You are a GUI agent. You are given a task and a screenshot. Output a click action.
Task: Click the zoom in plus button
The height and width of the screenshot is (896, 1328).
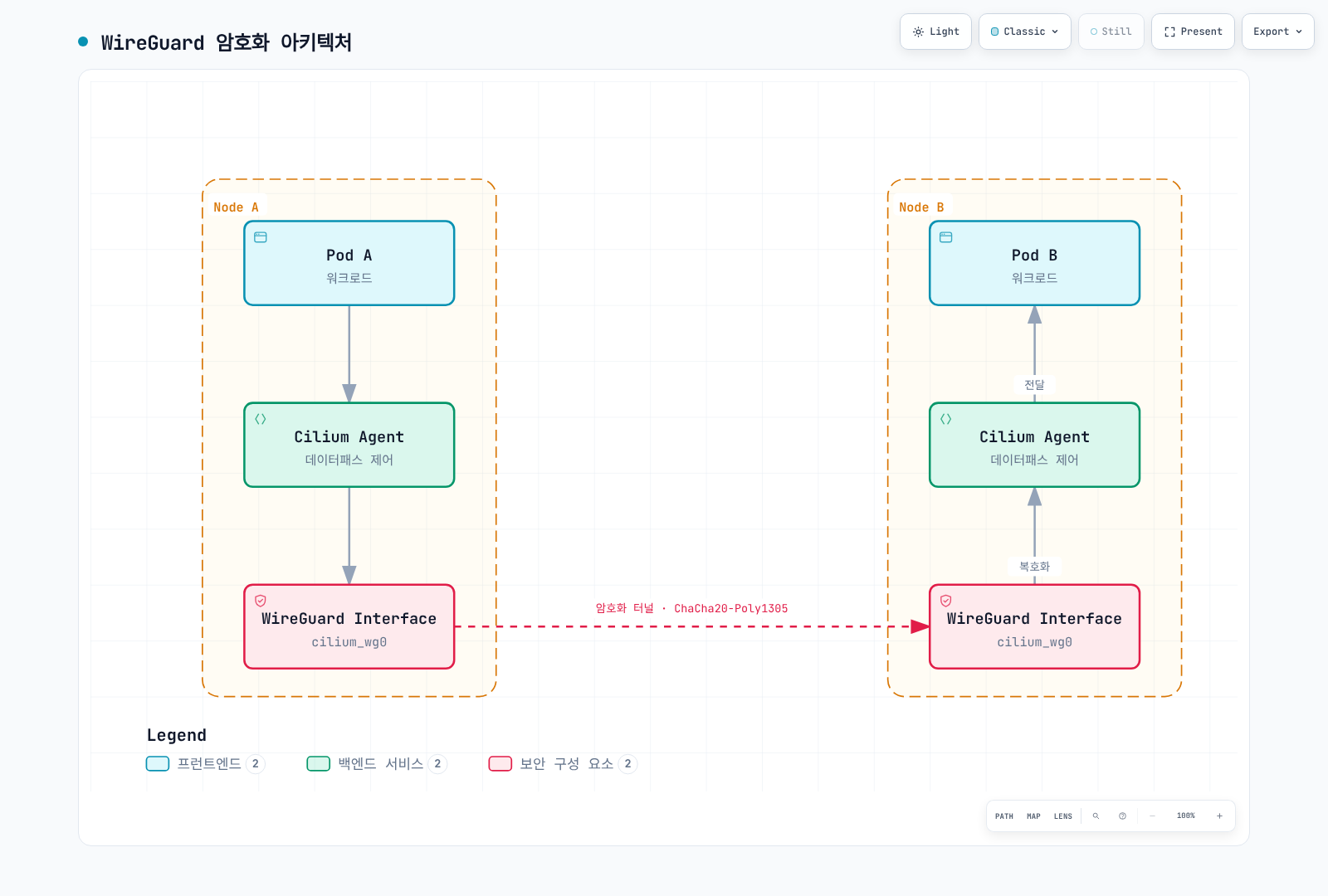[1219, 816]
